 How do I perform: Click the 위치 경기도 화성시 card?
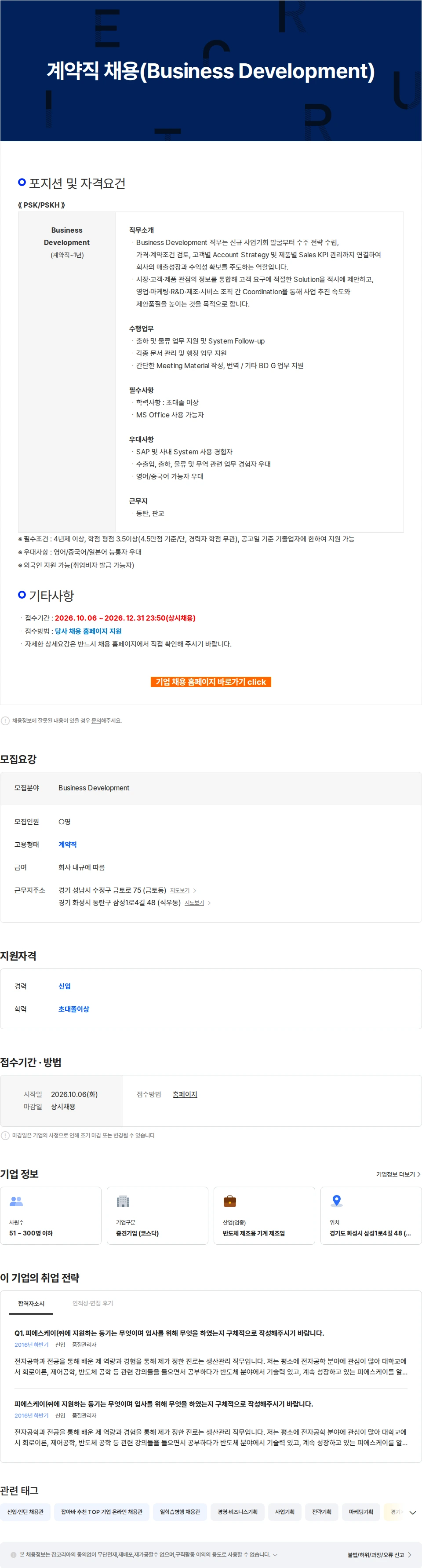(371, 1216)
